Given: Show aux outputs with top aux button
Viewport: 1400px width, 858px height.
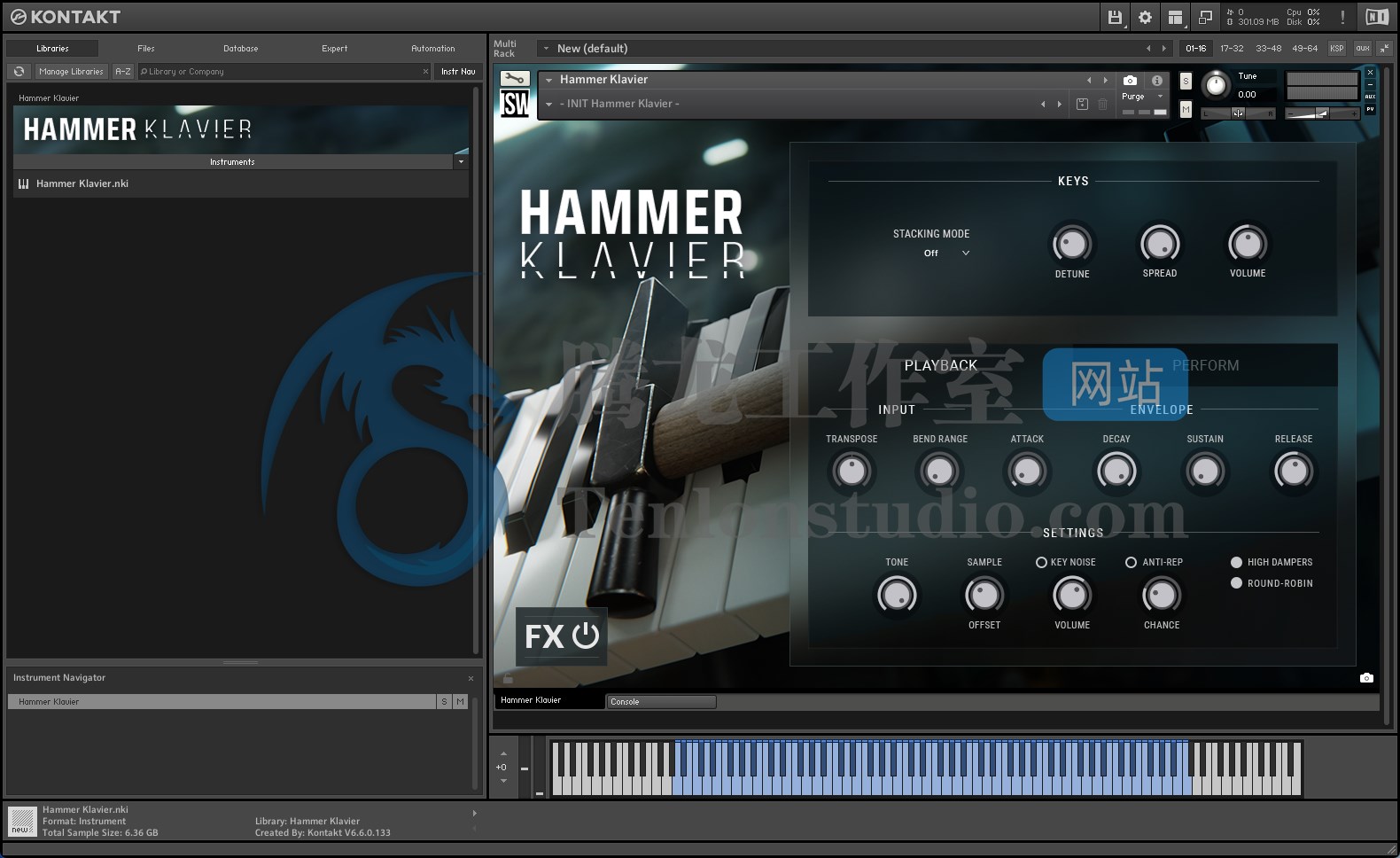Looking at the screenshot, I should click(x=1362, y=48).
